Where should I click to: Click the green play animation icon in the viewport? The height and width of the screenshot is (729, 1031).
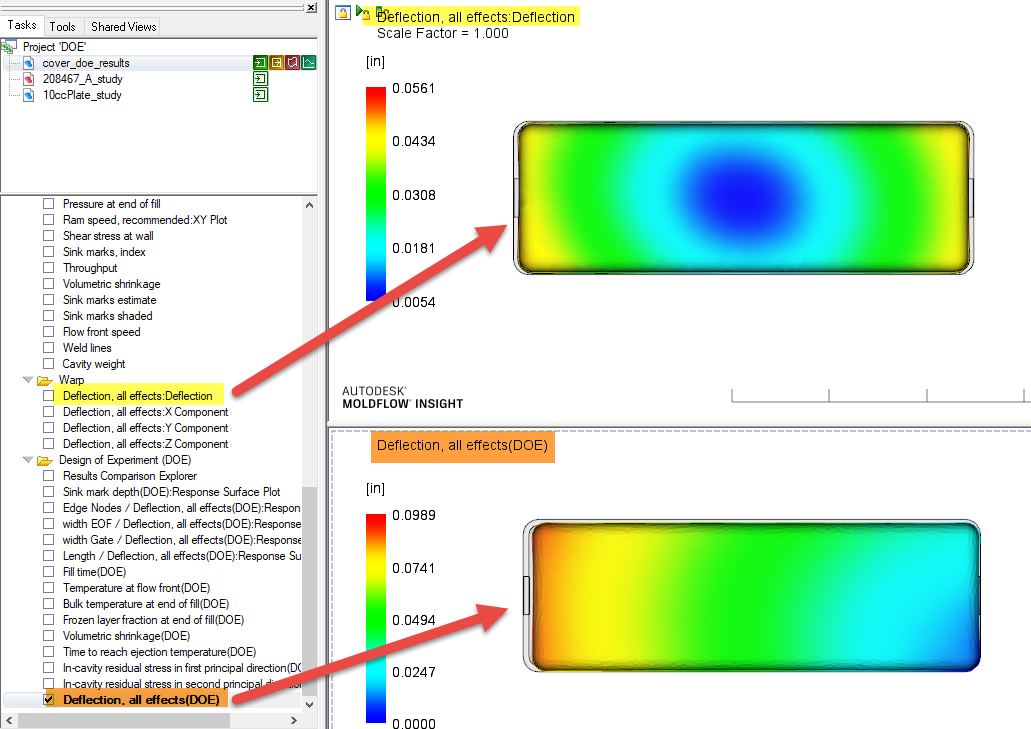click(x=360, y=12)
